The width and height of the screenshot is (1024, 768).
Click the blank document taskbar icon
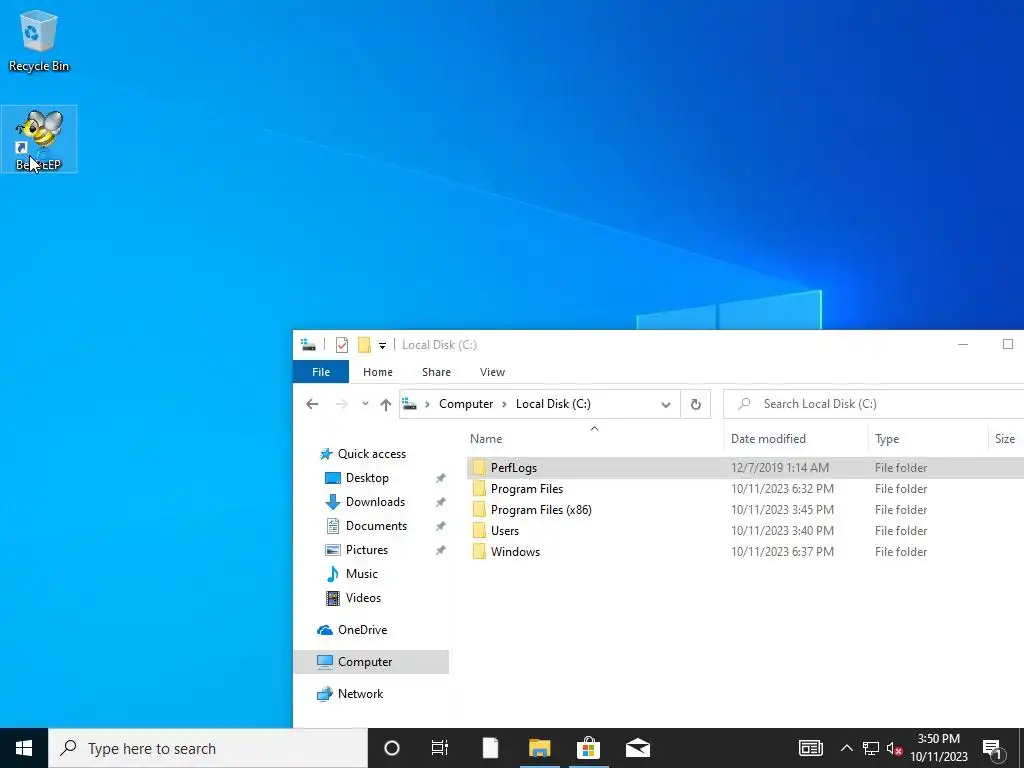point(490,748)
